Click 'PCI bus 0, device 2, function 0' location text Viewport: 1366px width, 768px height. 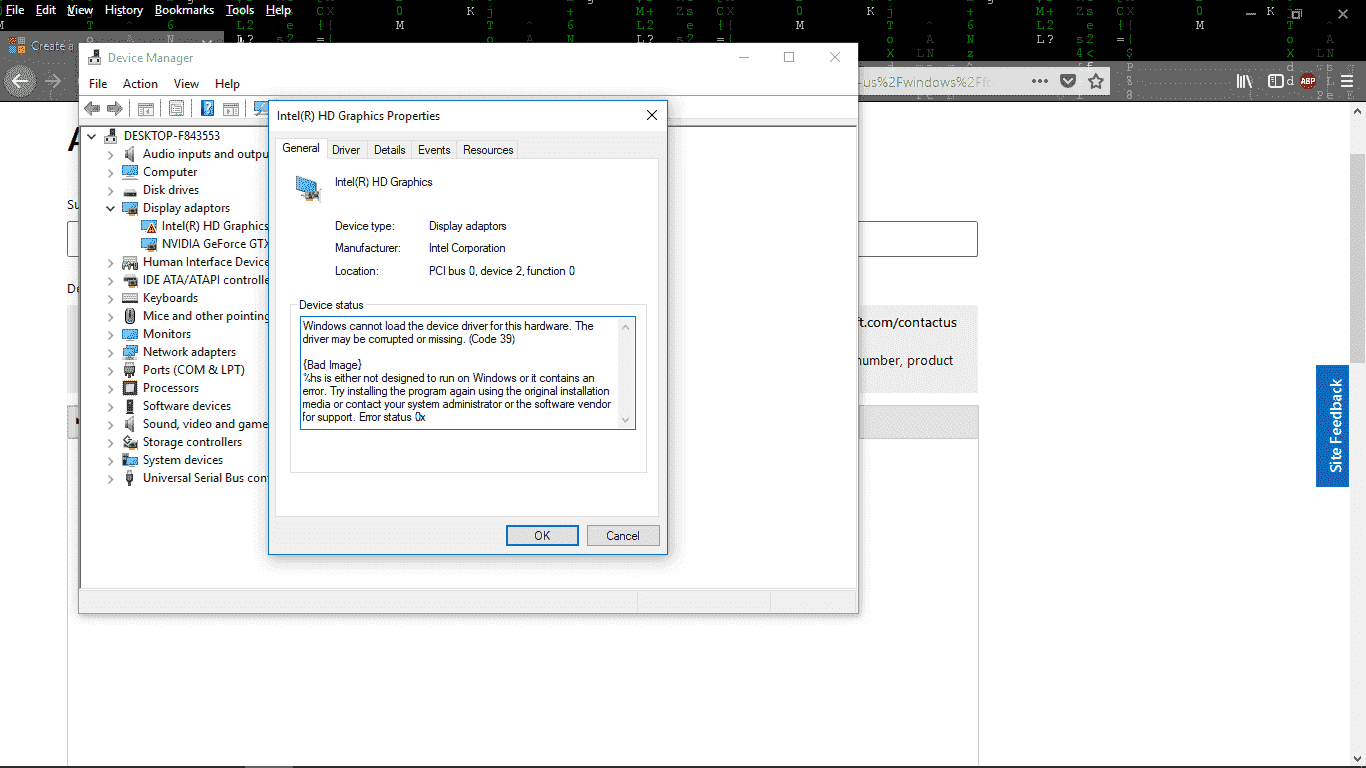tap(502, 271)
